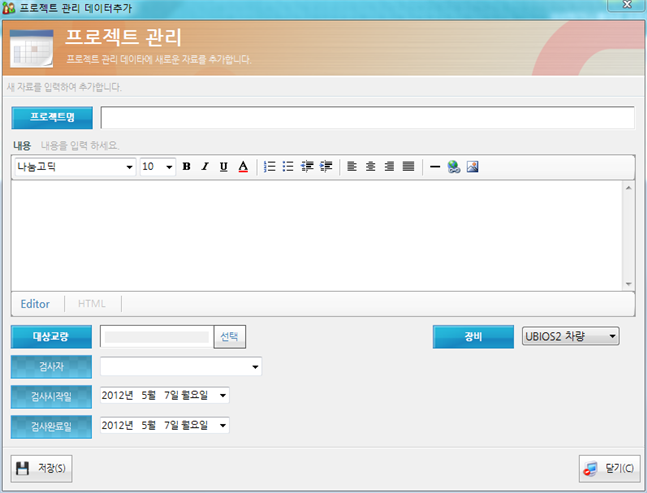Click the calendar icon in the header
Screen dimensions: 647x493
(x=31, y=48)
